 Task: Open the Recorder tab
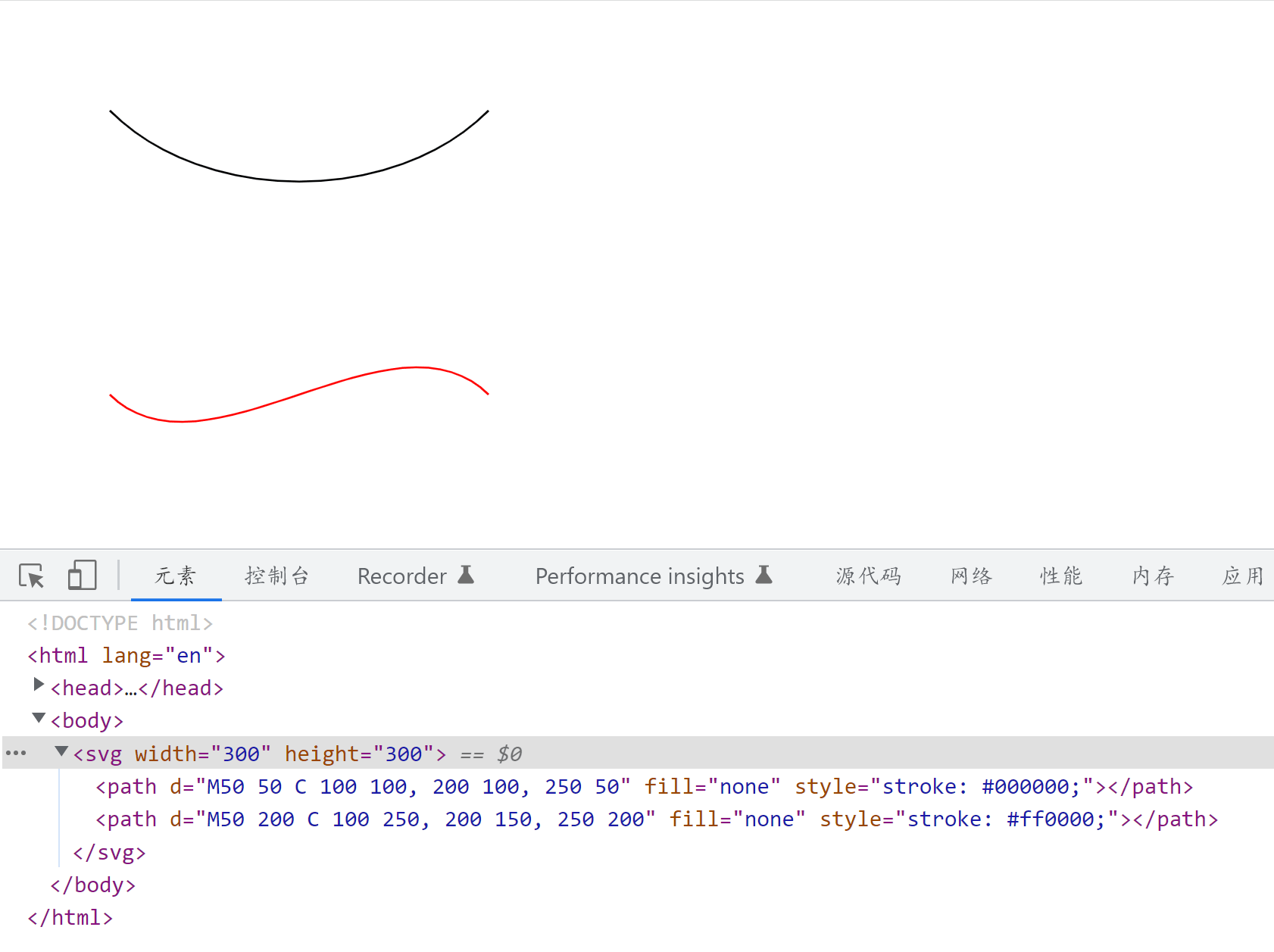(x=401, y=576)
